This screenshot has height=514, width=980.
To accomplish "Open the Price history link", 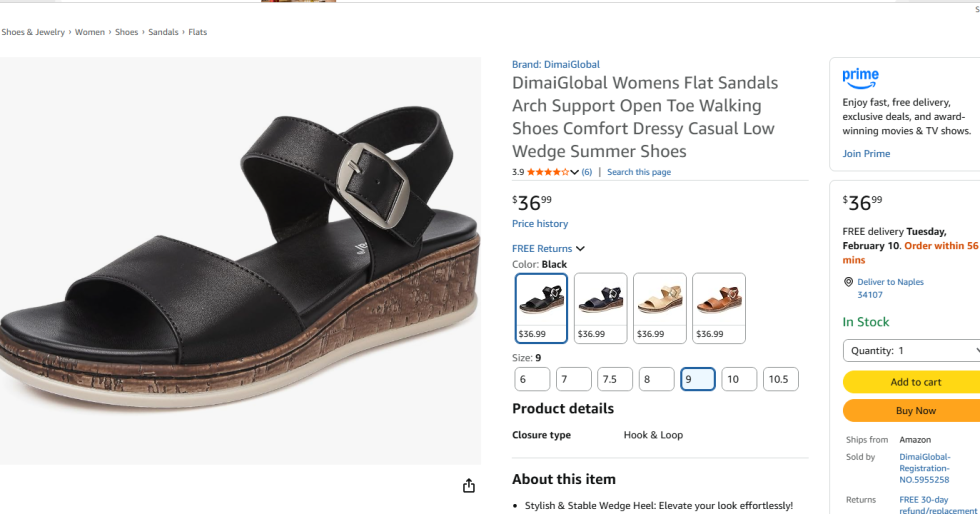I will click(540, 224).
